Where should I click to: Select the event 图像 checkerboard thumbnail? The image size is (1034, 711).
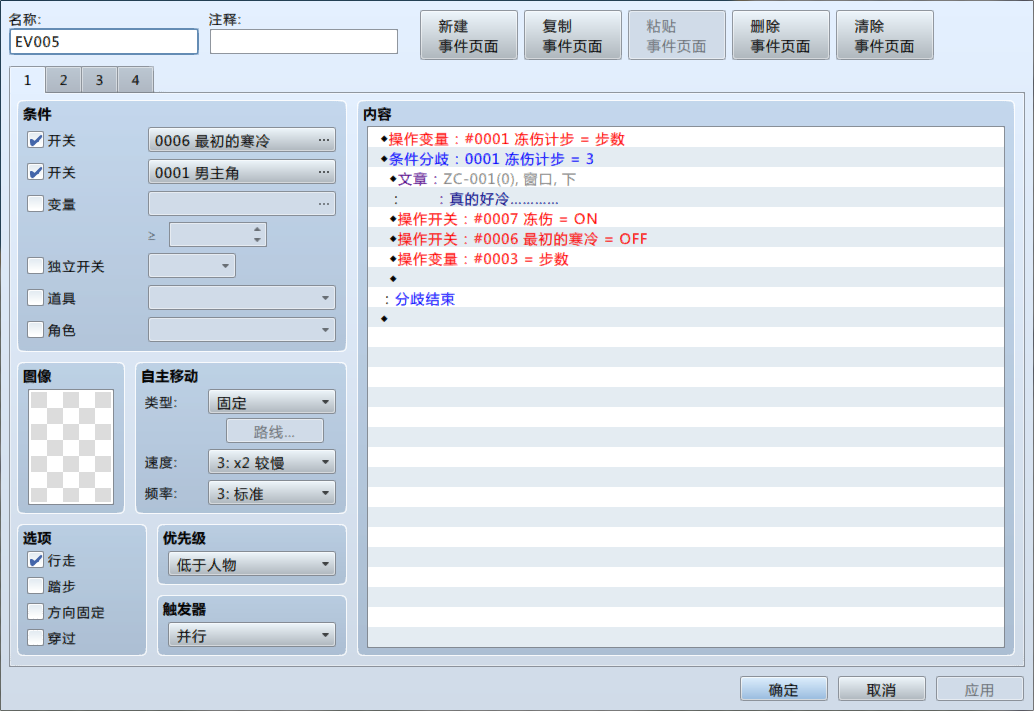(x=71, y=447)
